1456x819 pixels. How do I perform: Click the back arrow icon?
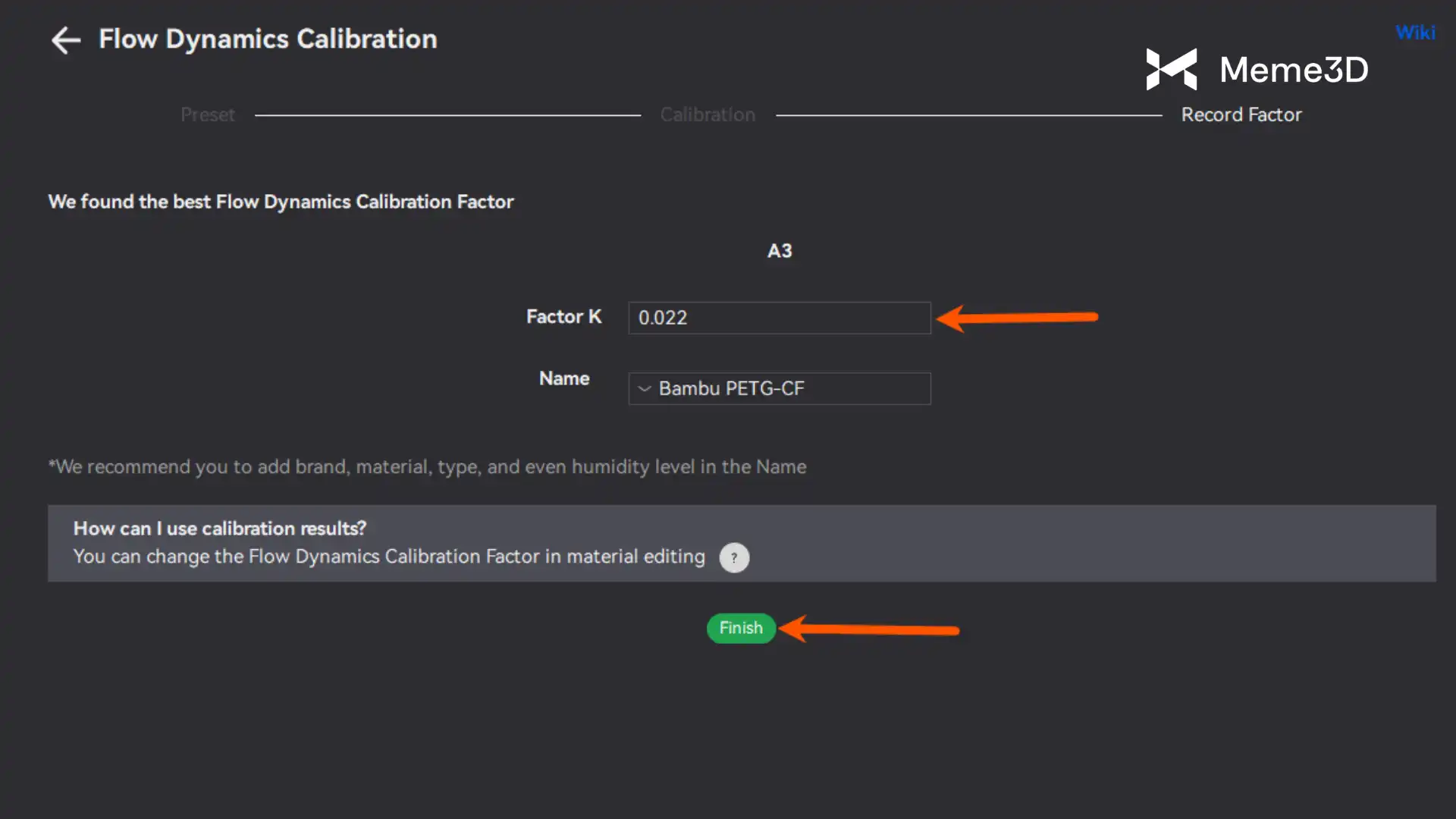(65, 40)
